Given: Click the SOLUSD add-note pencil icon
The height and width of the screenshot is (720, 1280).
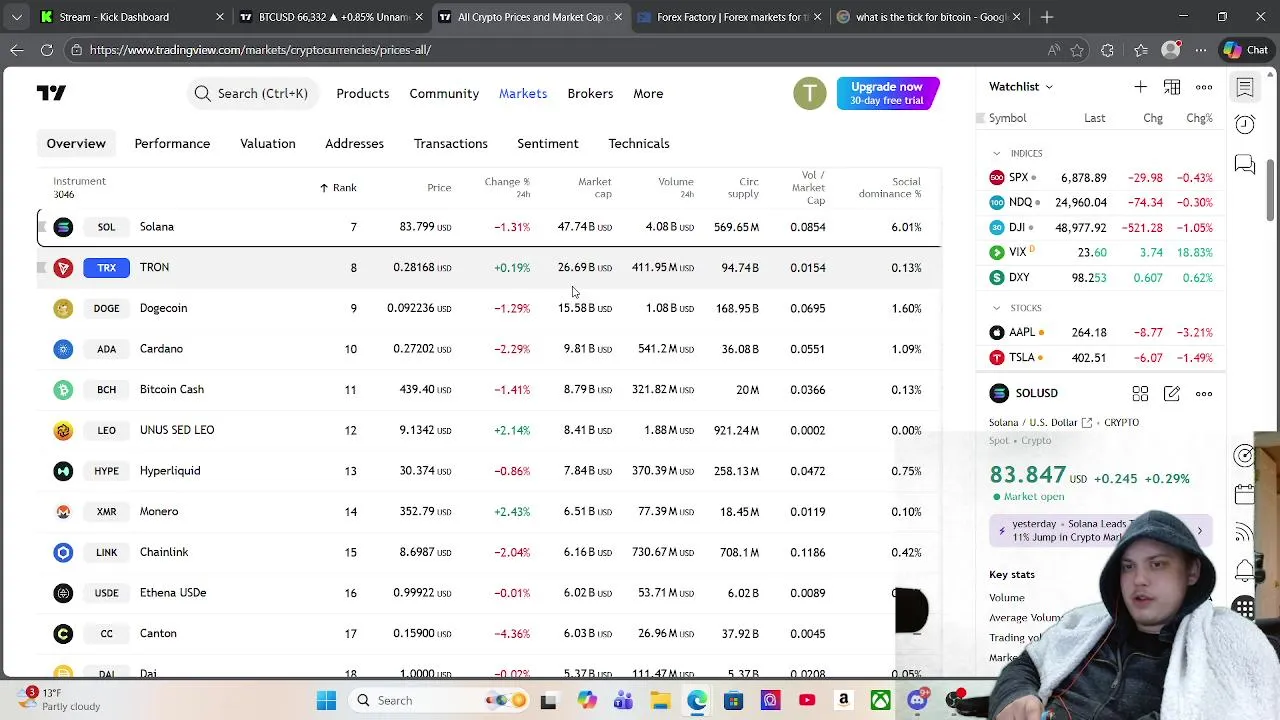Looking at the screenshot, I should tap(1172, 394).
